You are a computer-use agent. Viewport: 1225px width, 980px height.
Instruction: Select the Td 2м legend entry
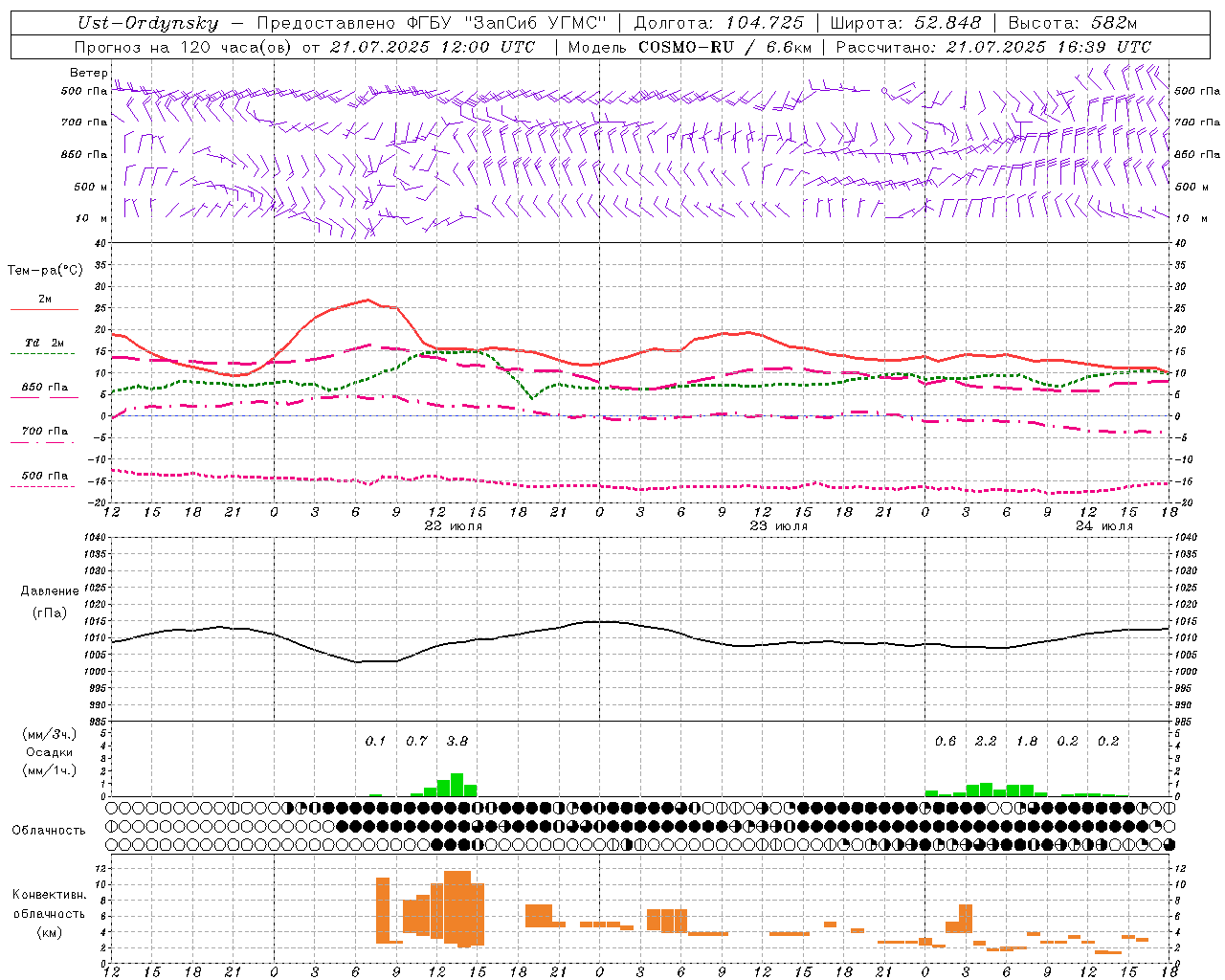(x=44, y=343)
